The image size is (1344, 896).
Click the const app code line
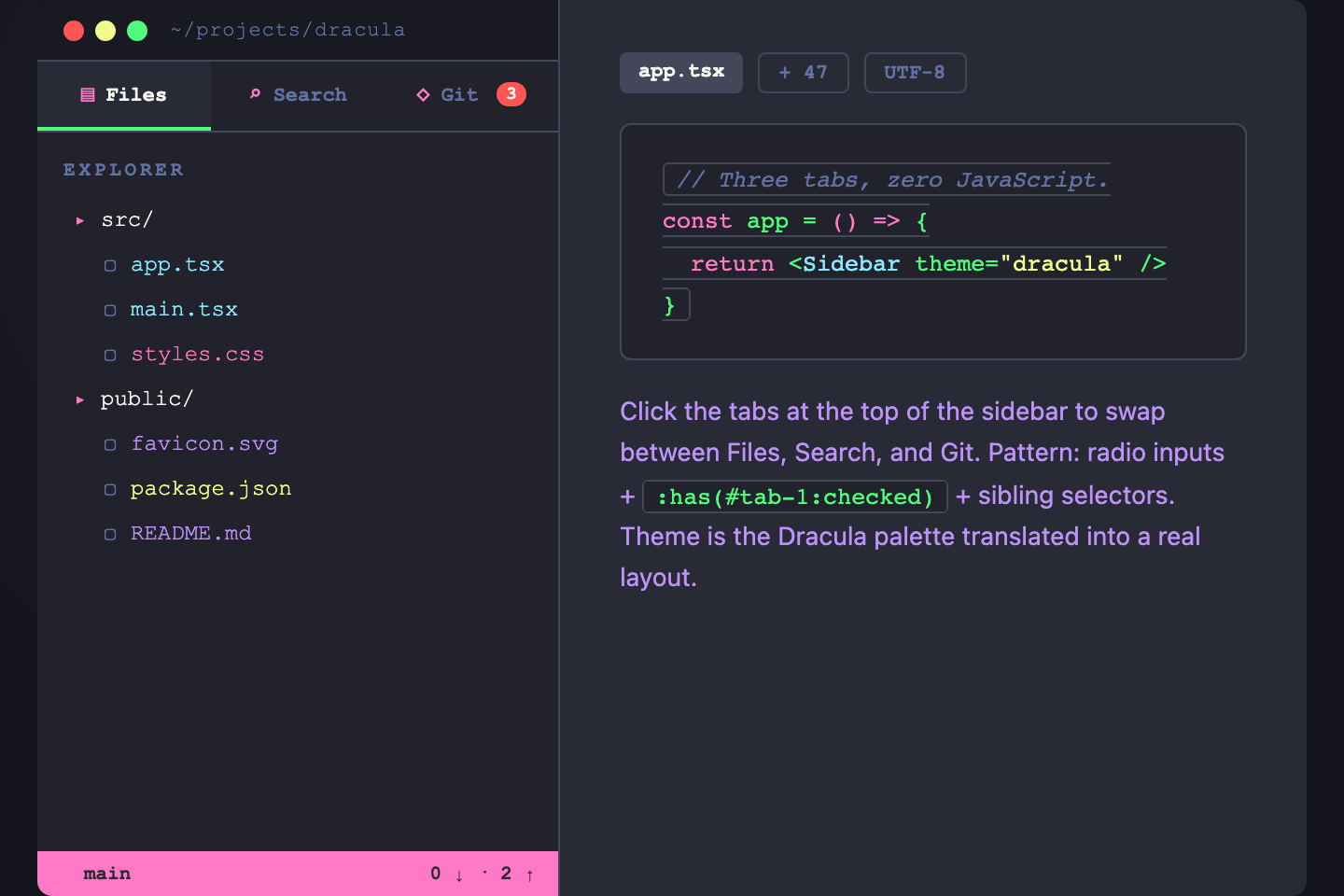(x=794, y=221)
